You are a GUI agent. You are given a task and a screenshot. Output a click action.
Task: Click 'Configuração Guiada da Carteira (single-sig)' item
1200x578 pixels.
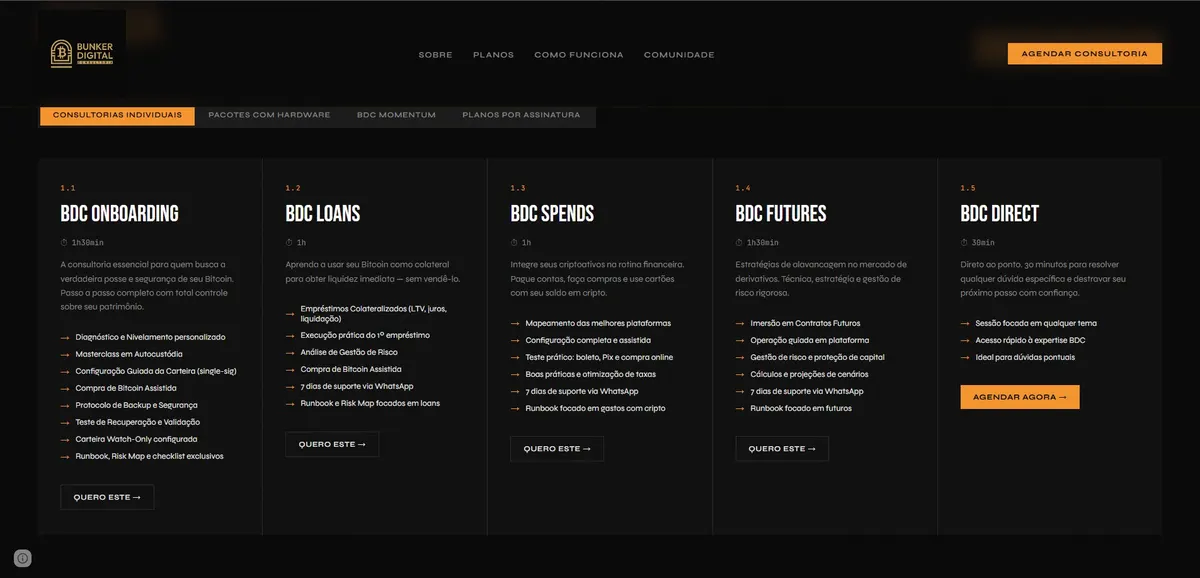pos(156,371)
